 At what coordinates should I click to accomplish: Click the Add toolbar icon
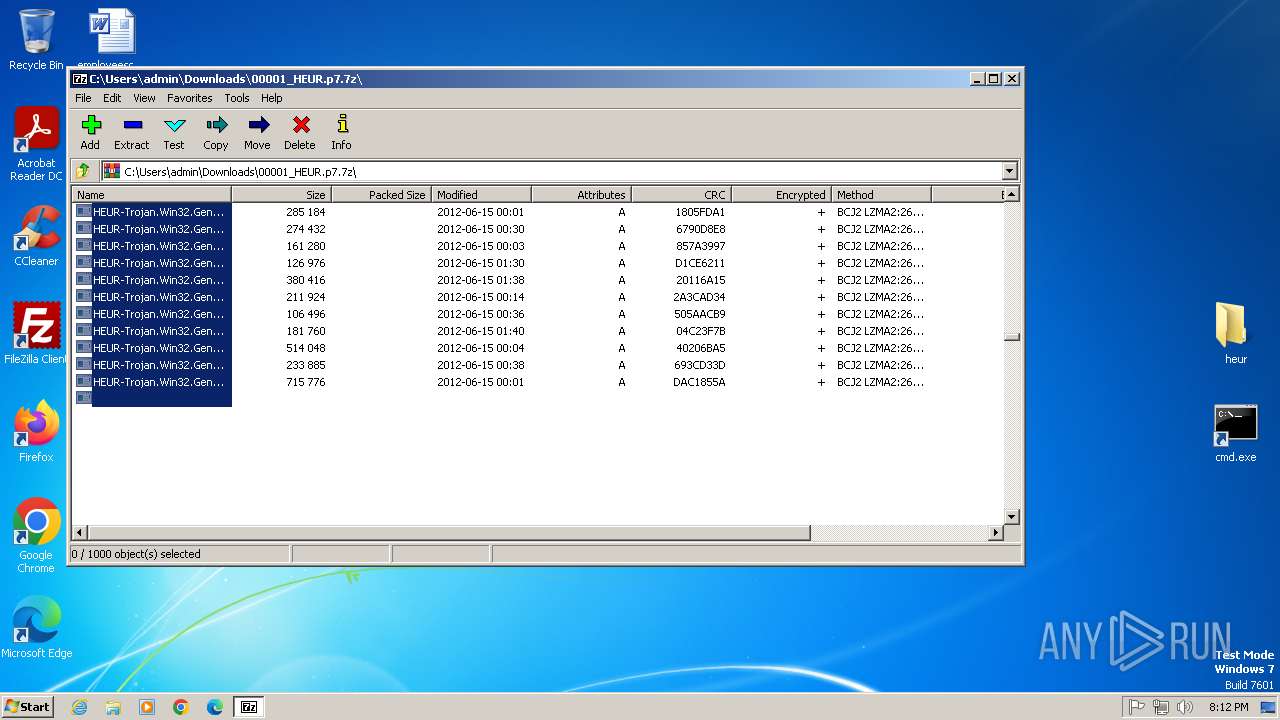[x=90, y=132]
